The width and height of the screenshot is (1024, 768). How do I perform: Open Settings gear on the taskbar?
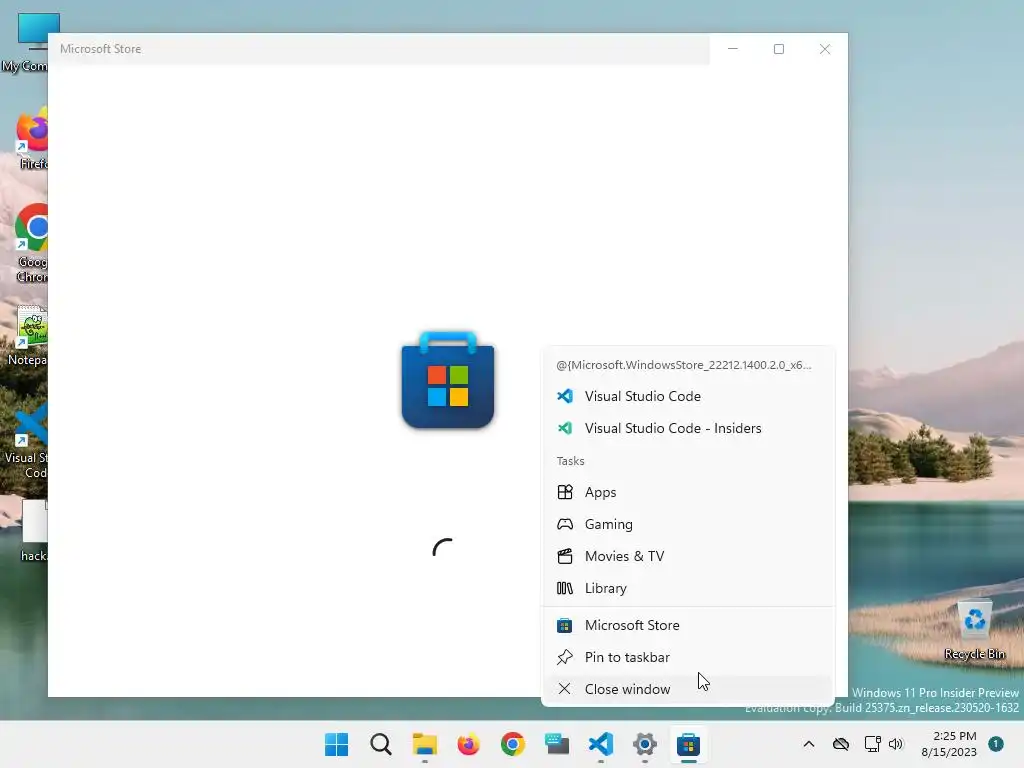pyautogui.click(x=645, y=744)
